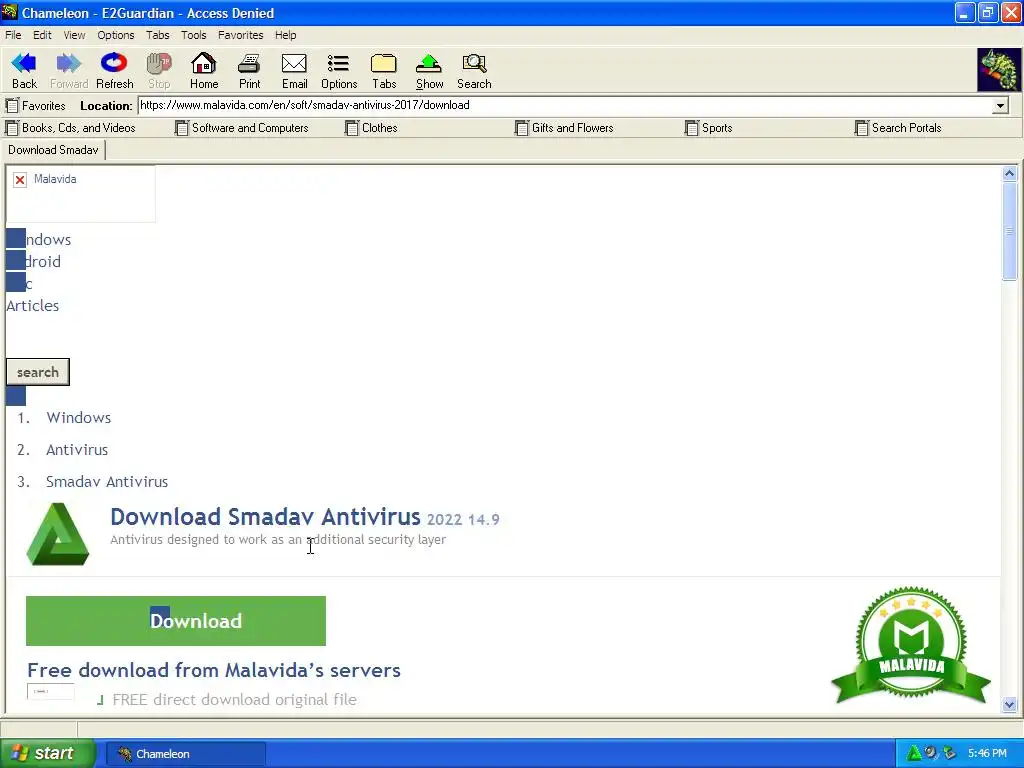1024x768 pixels.
Task: Expand the Location address dropdown arrow
Action: (x=1000, y=106)
